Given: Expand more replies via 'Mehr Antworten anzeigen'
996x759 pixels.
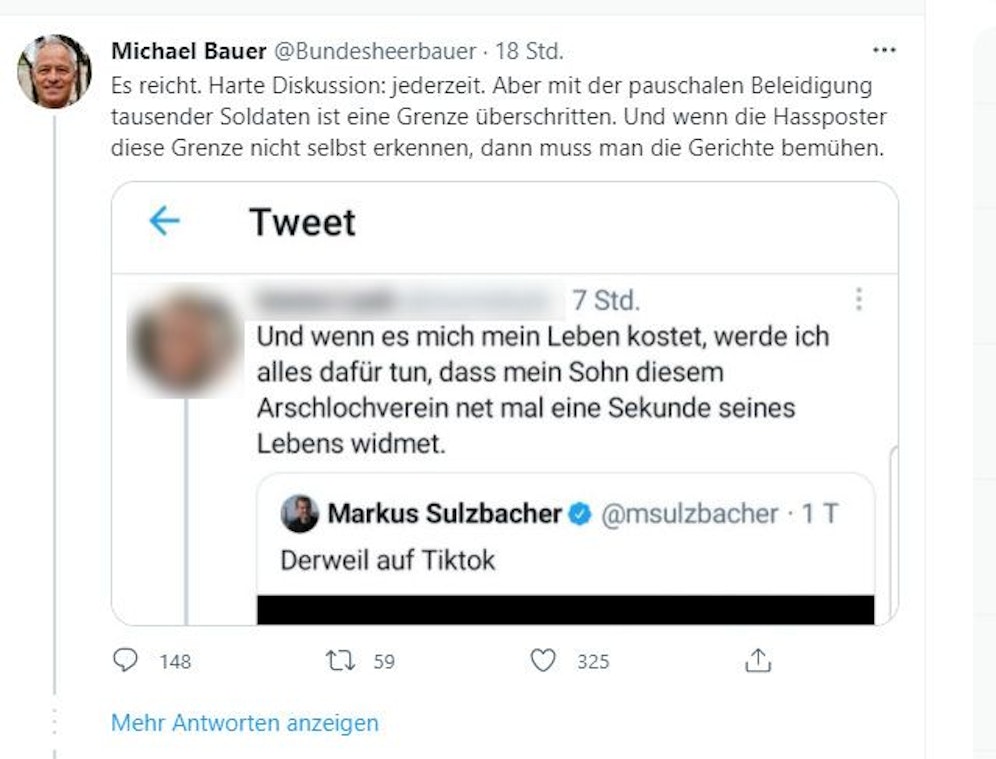Looking at the screenshot, I should [245, 722].
